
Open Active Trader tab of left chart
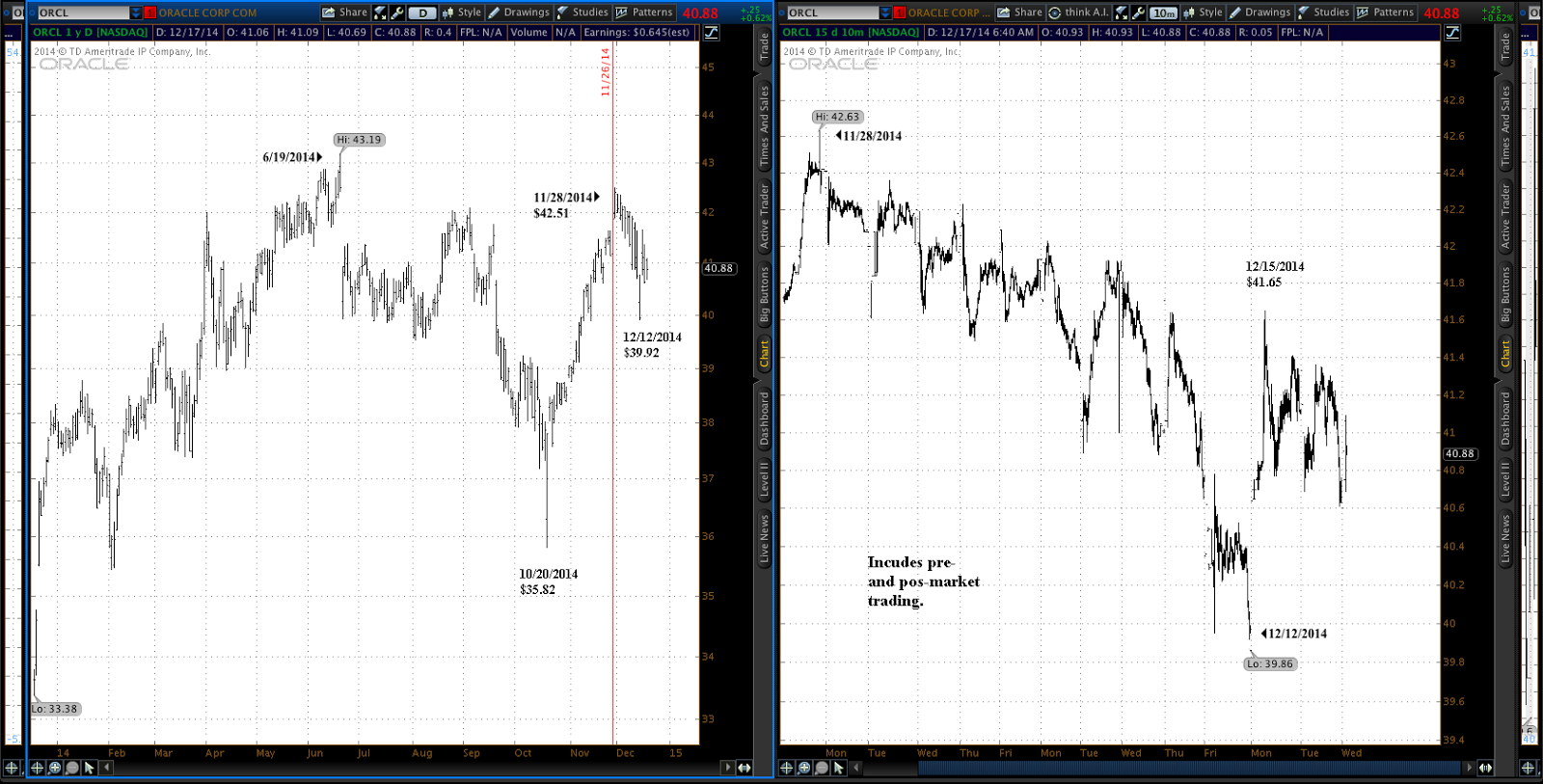pyautogui.click(x=764, y=217)
